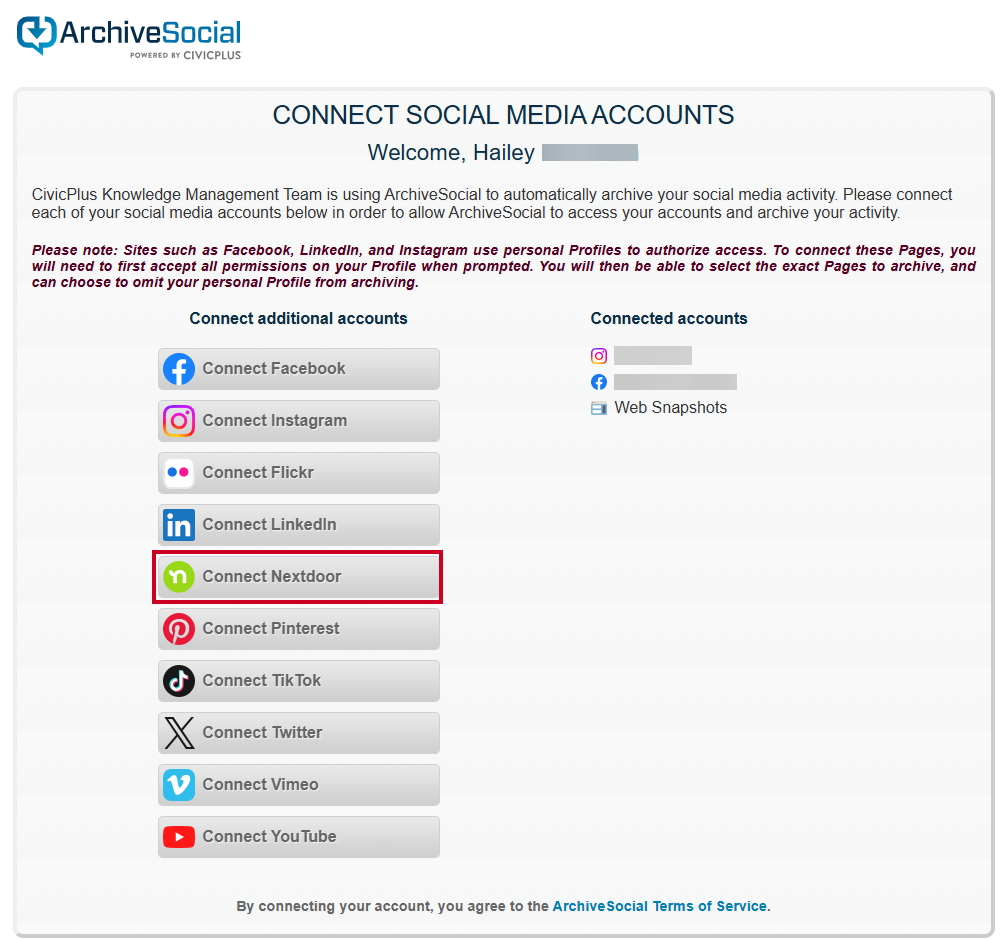1003x939 pixels.
Task: Choose the Connect Pinterest label
Action: click(271, 628)
